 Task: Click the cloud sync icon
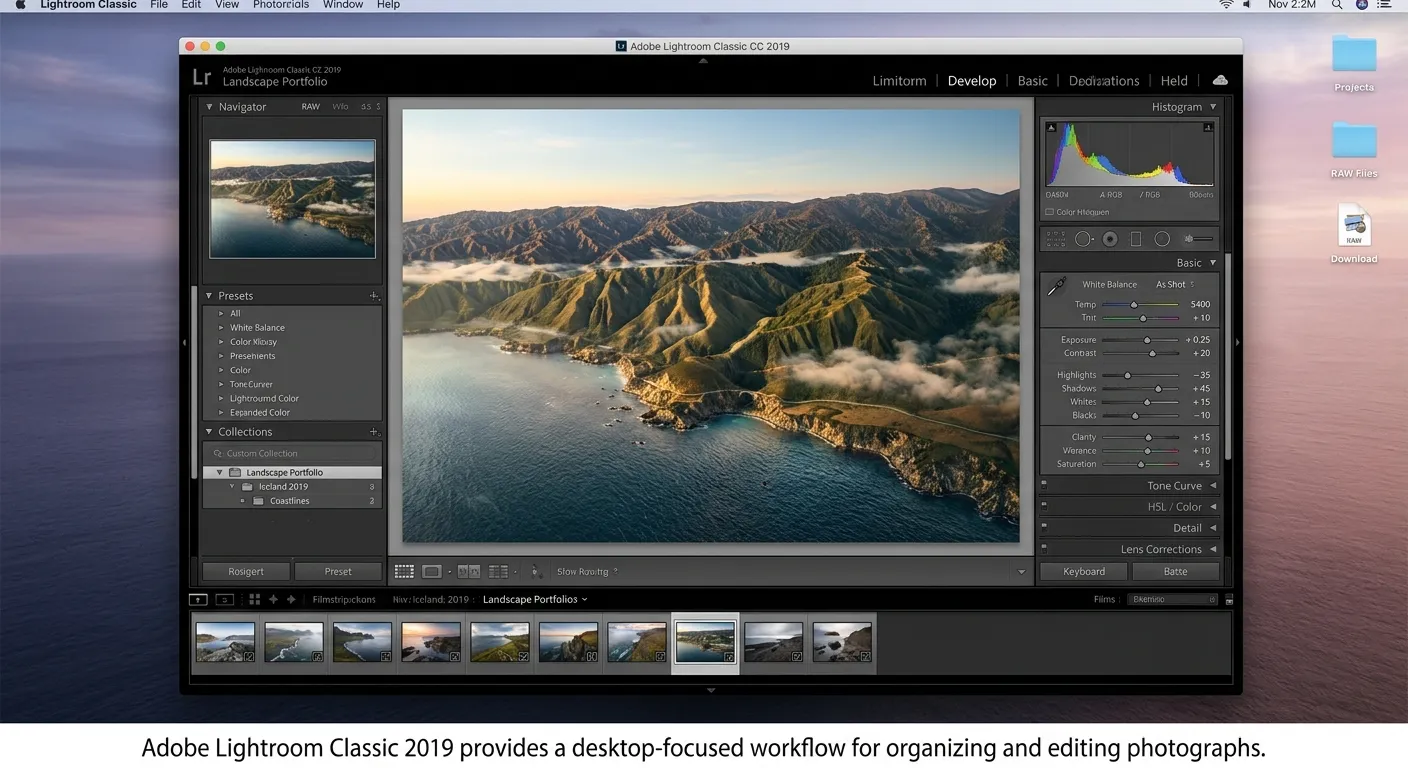(1219, 80)
